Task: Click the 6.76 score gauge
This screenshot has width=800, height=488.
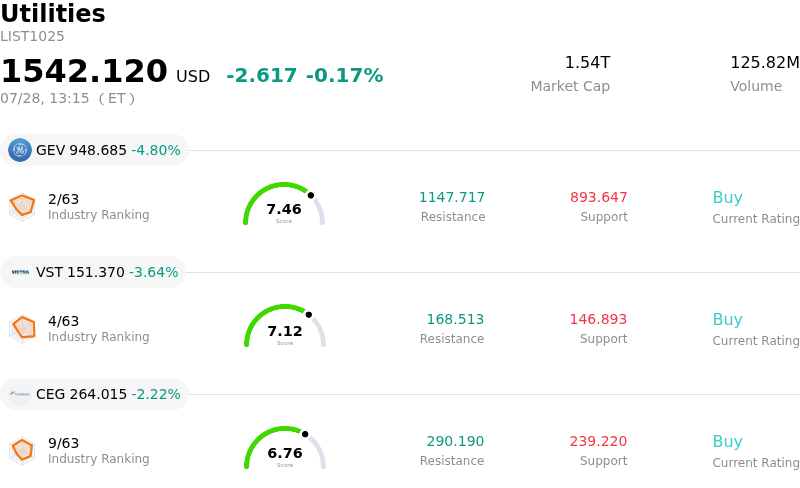Action: 285,448
